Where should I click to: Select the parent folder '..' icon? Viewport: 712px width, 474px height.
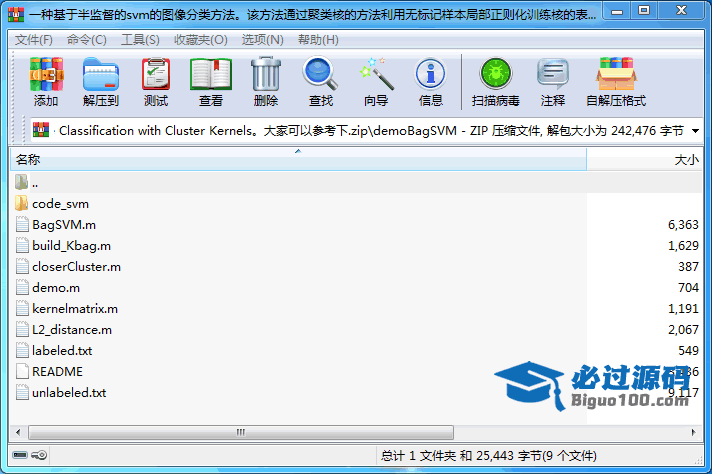tap(21, 183)
